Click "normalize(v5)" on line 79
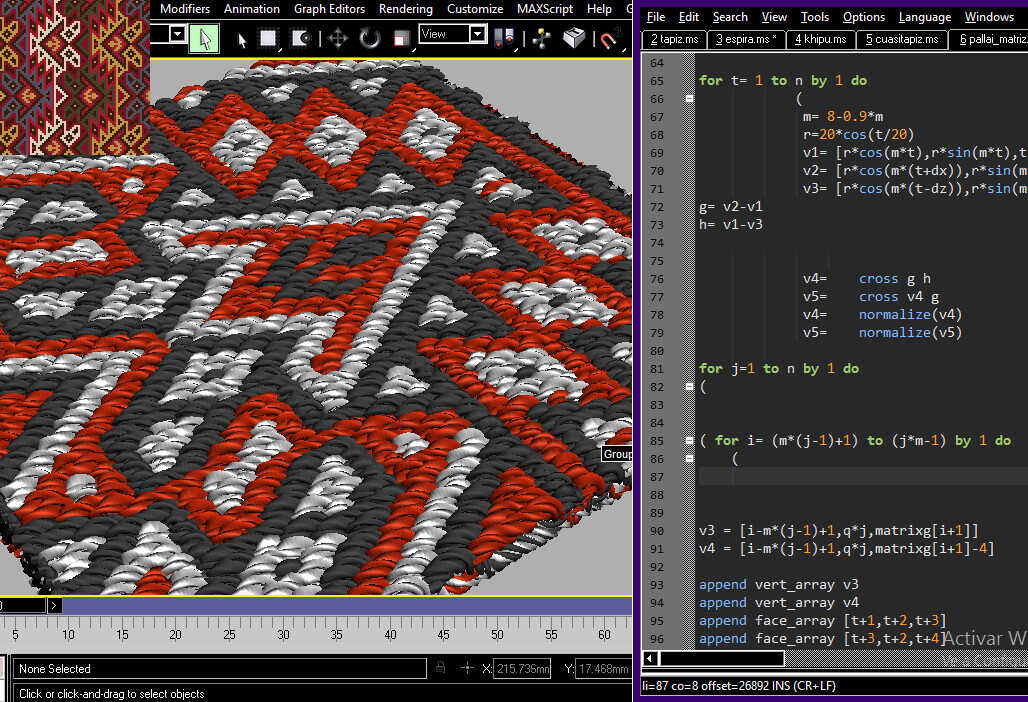This screenshot has height=702, width=1028. pos(911,332)
